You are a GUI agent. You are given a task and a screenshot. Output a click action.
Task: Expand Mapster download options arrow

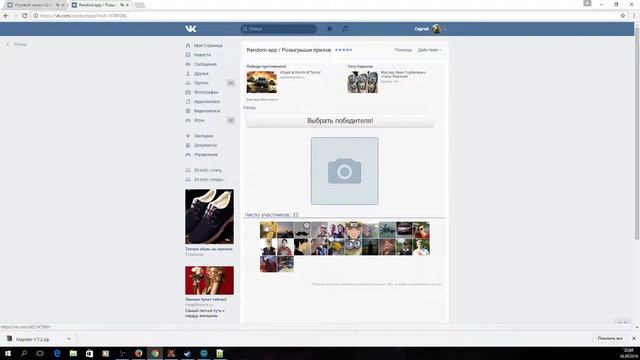click(69, 339)
